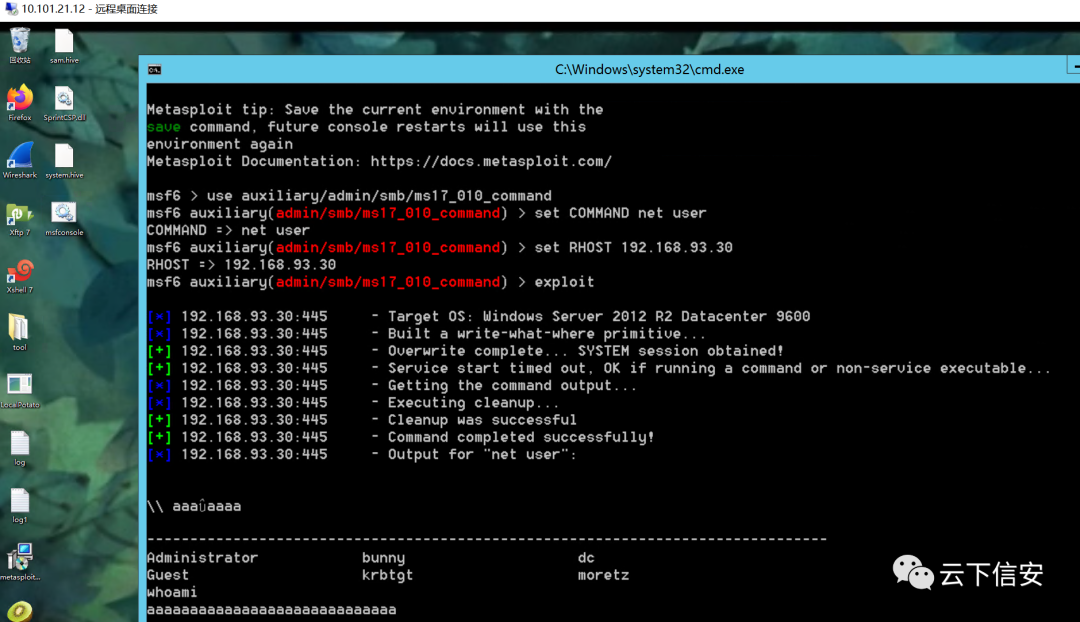Click the 'Service start timed out' line
Image resolution: width=1080 pixels, height=622 pixels.
point(599,368)
